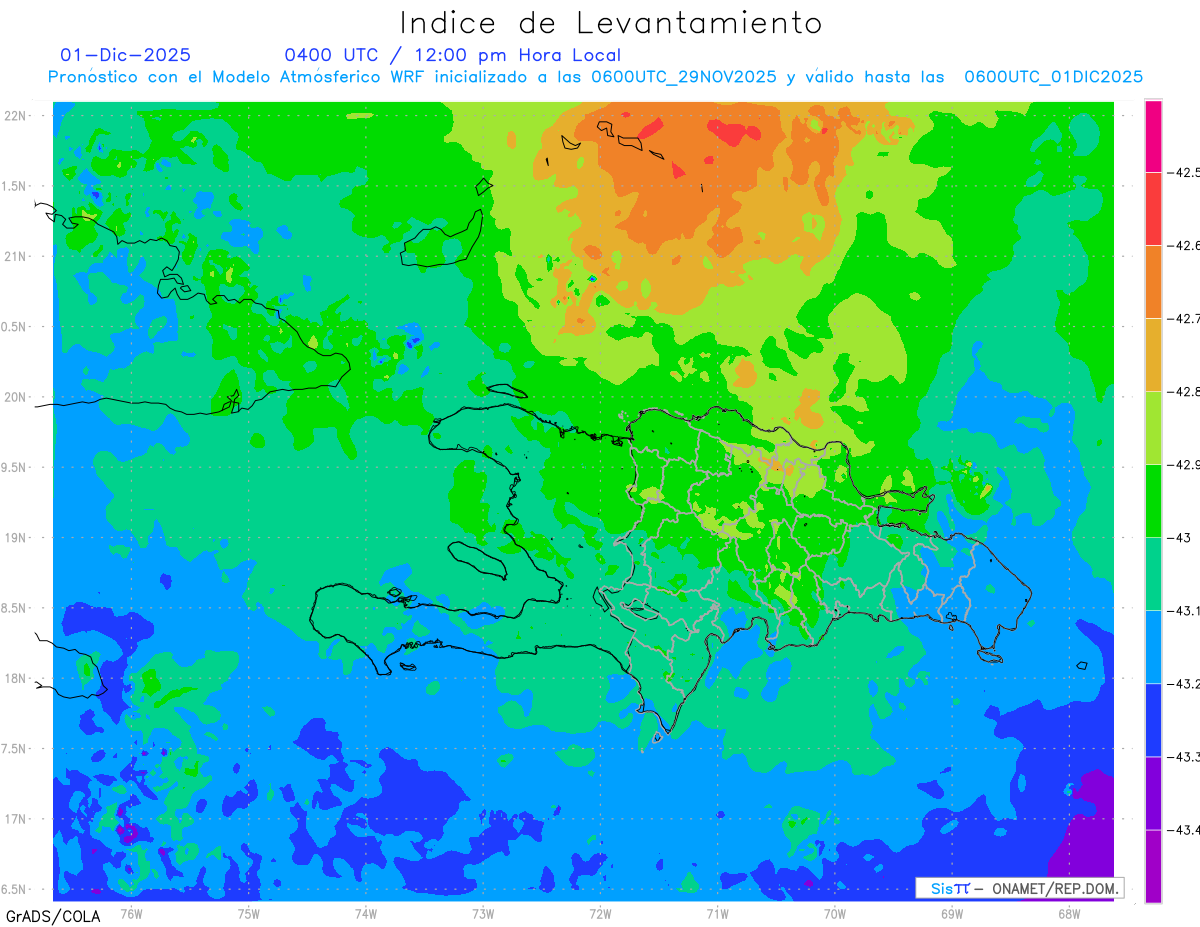Click the "17N" latitude label
The height and width of the screenshot is (927, 1200).
(x=15, y=819)
